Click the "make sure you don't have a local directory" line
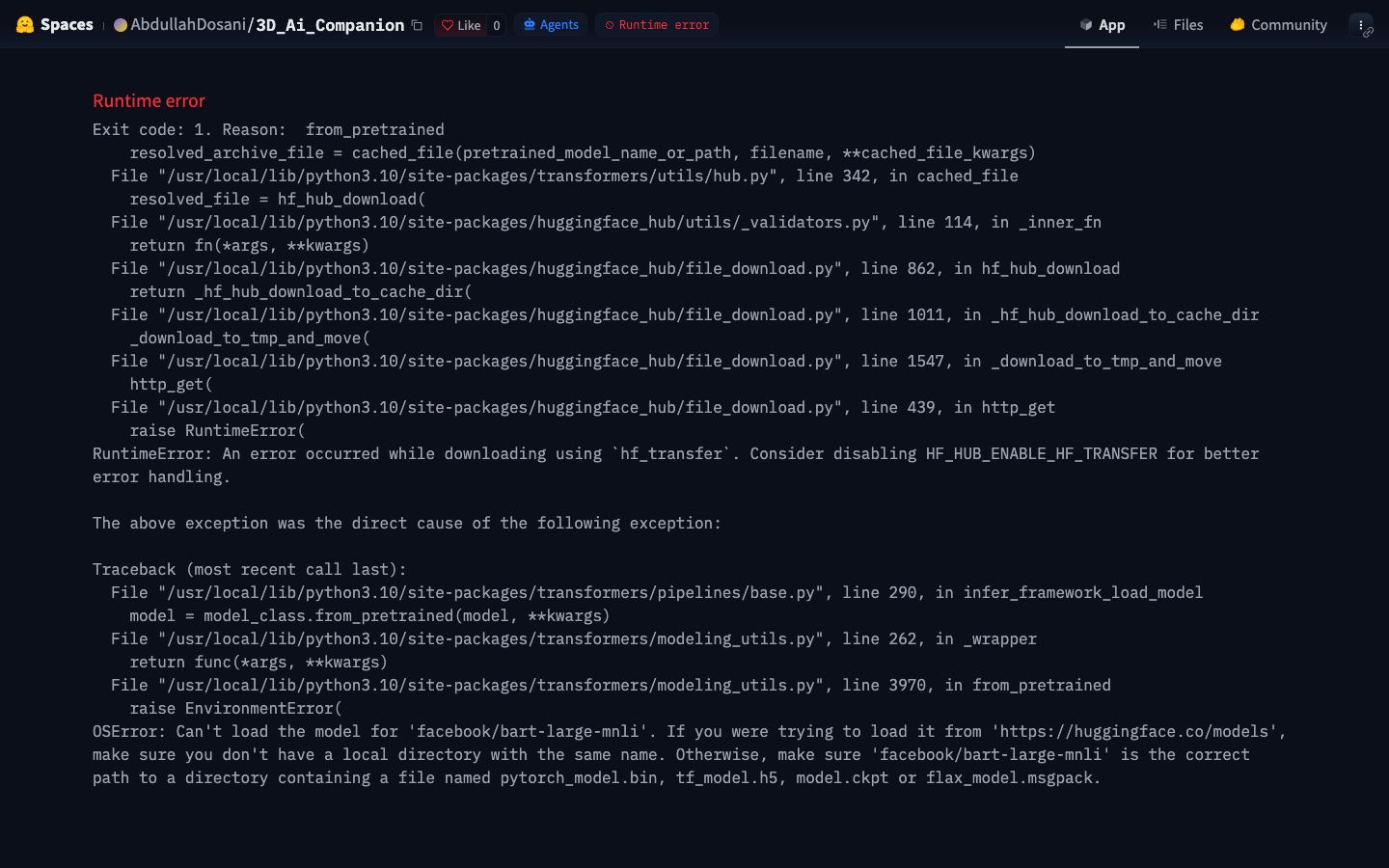 click(x=671, y=754)
